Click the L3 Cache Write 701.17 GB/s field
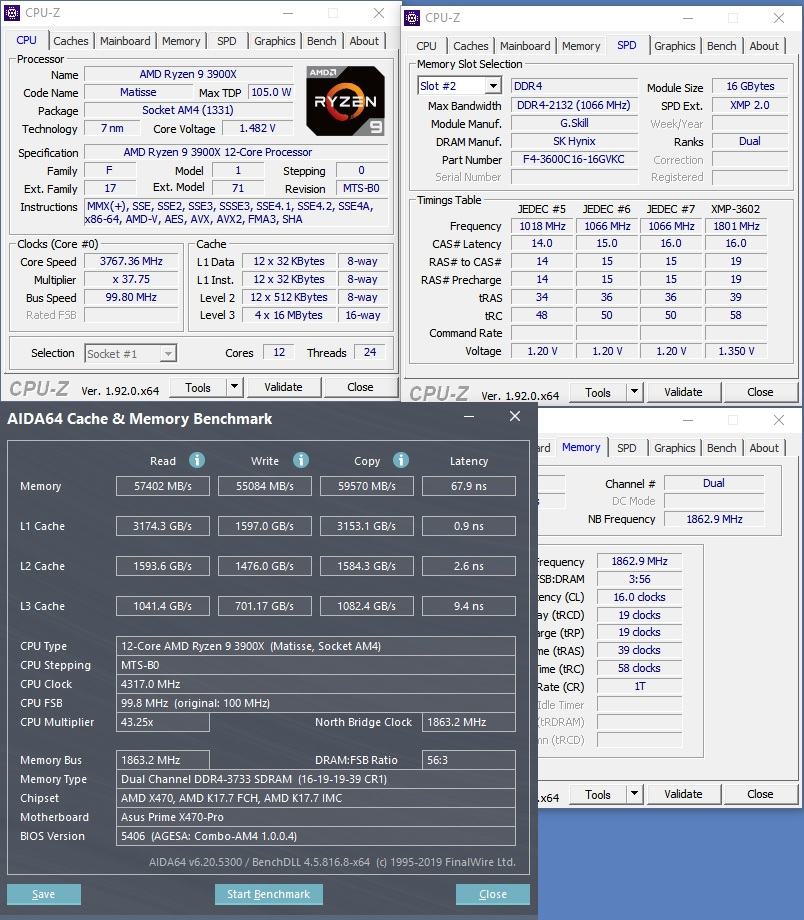The height and width of the screenshot is (920, 804). pyautogui.click(x=264, y=606)
